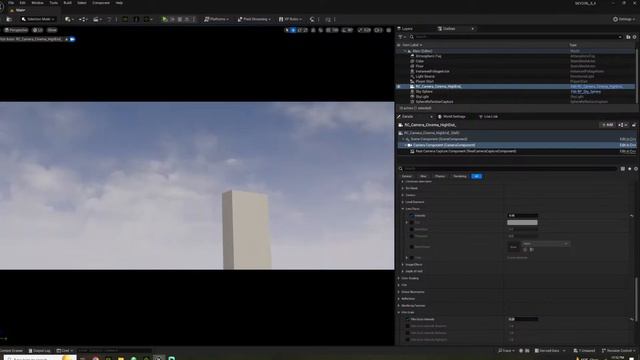640x360 pixels.
Task: Expand the Color Grading section
Action: (x=399, y=278)
